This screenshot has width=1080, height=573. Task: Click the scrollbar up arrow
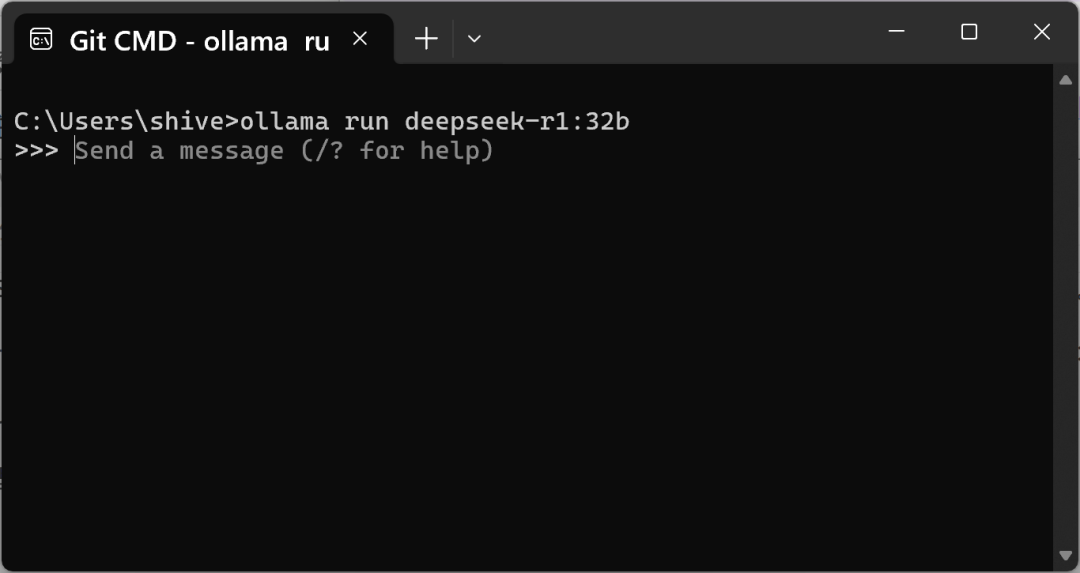(x=1065, y=81)
